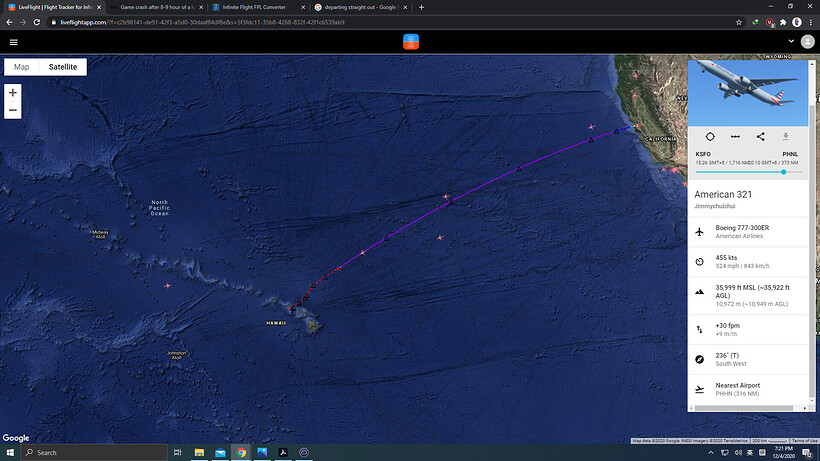Switch to Map view
This screenshot has width=820, height=461.
point(21,67)
